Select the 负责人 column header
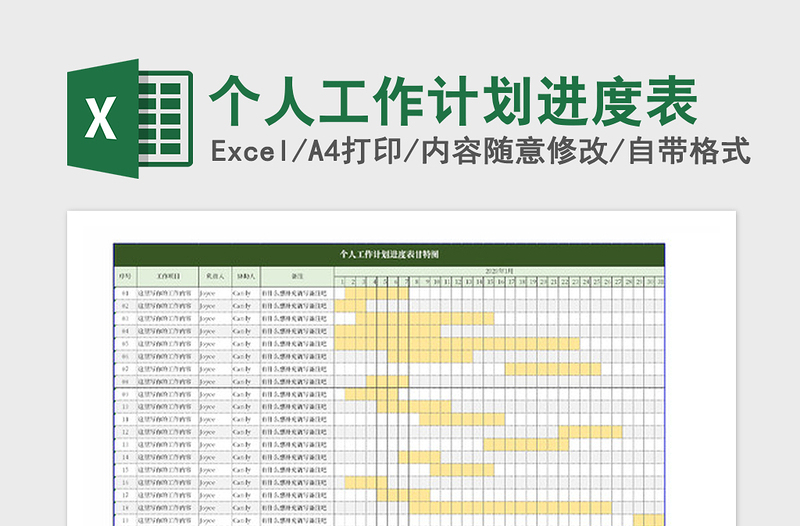800x526 pixels. tap(215, 276)
